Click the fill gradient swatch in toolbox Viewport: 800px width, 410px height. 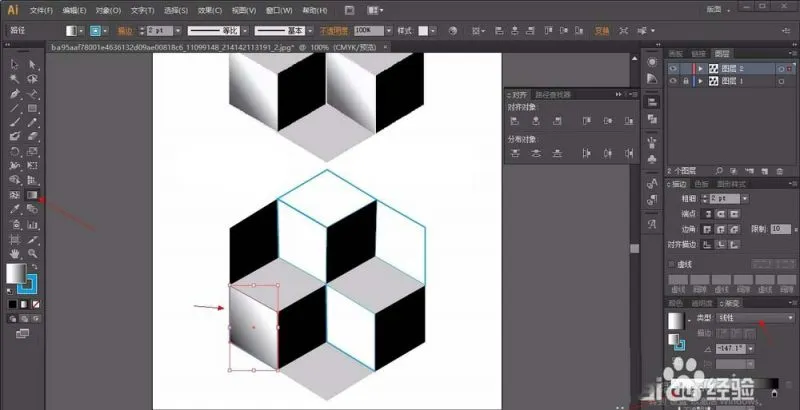15,273
